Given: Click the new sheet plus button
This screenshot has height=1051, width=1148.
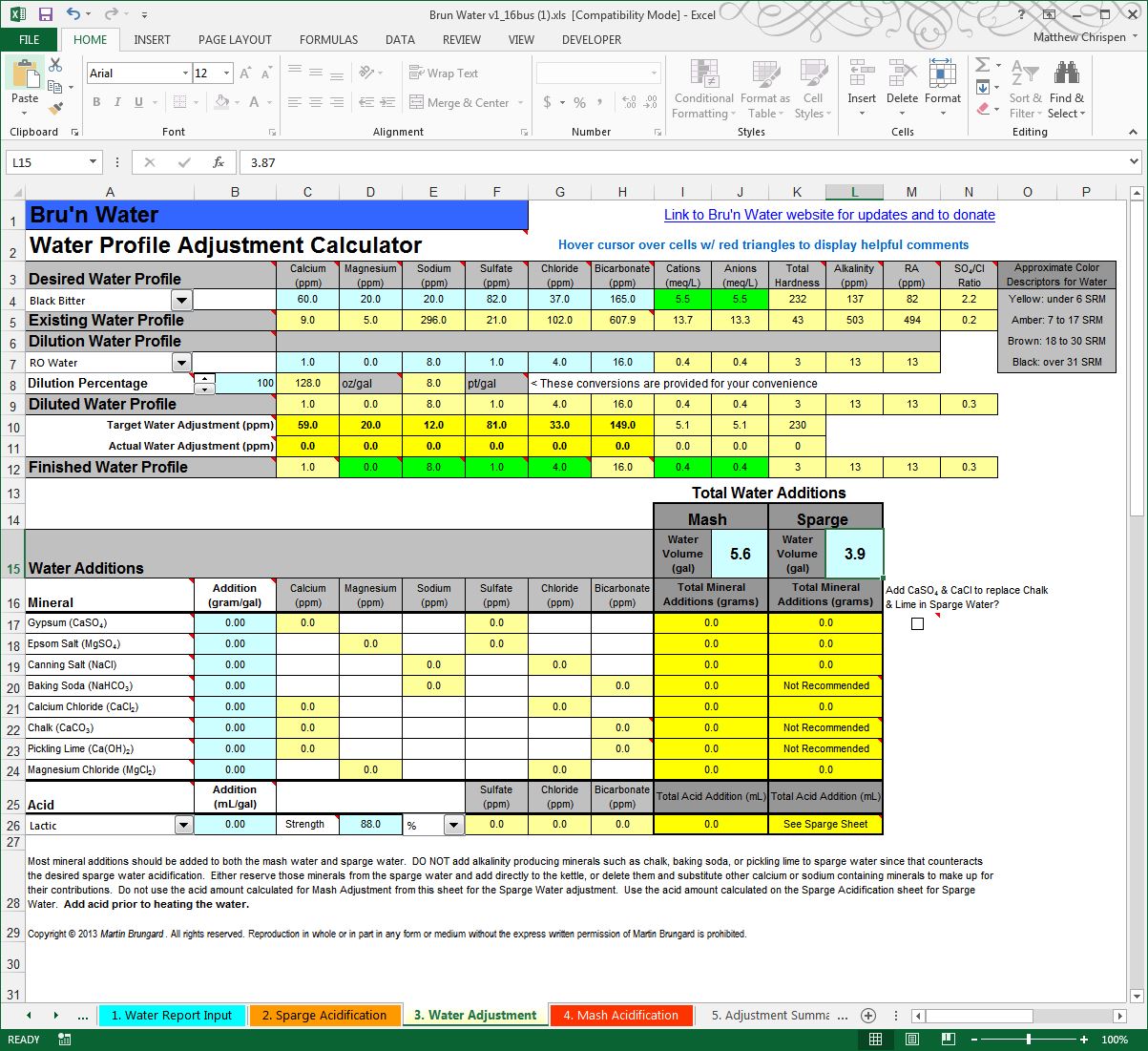Looking at the screenshot, I should coord(868,1015).
